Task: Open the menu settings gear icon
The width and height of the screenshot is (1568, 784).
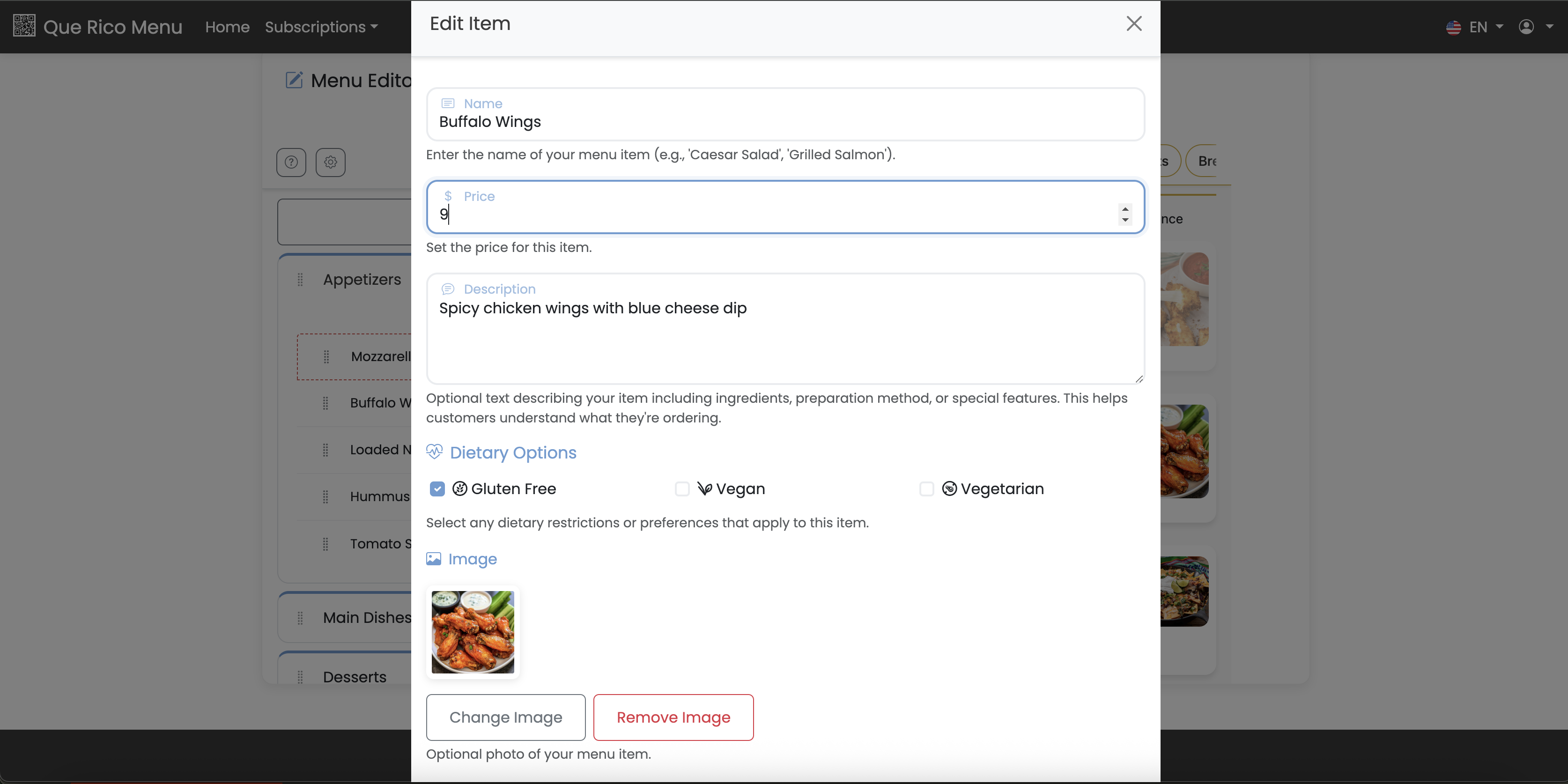Action: (x=331, y=162)
